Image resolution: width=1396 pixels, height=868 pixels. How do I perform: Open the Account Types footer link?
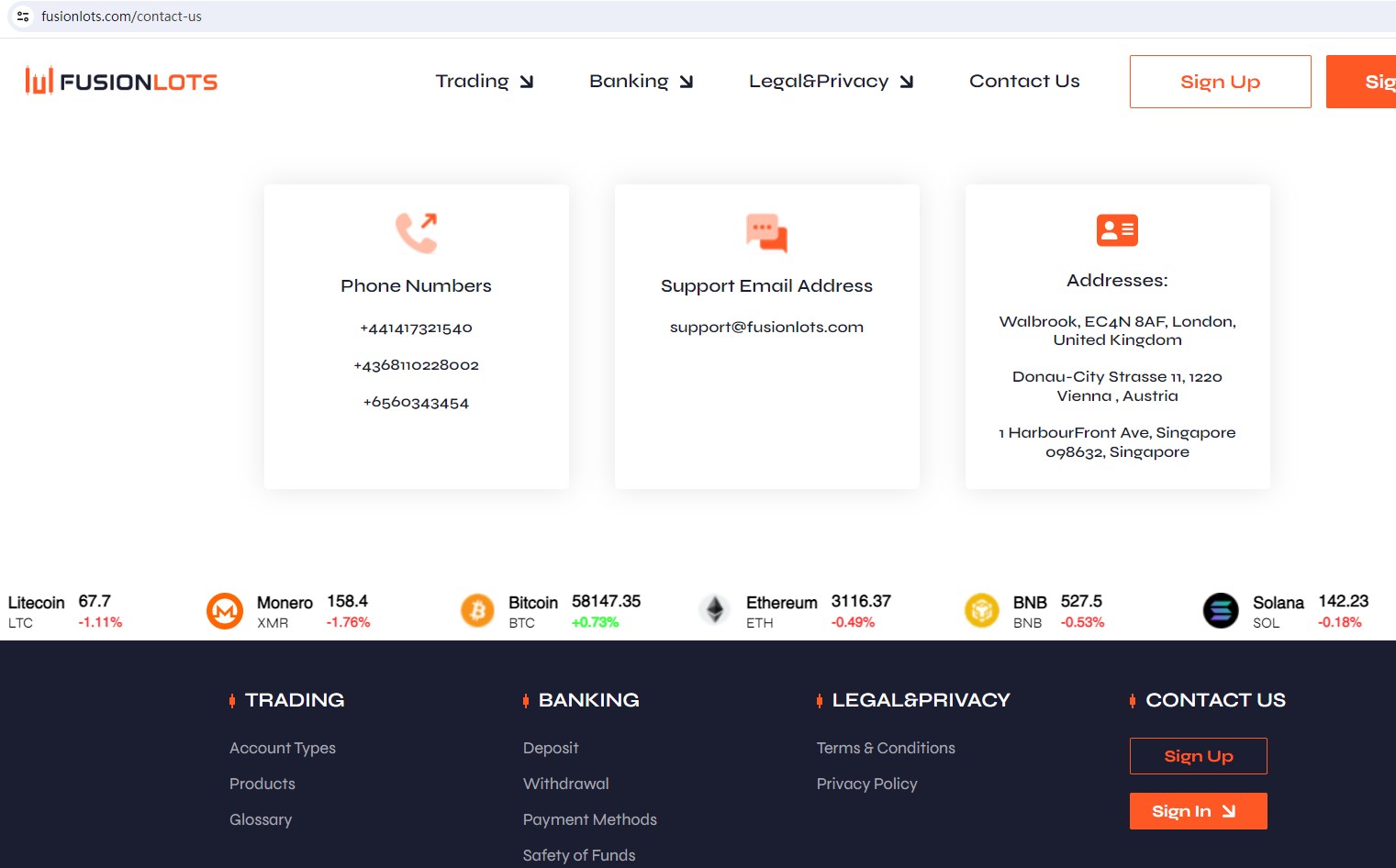point(283,749)
